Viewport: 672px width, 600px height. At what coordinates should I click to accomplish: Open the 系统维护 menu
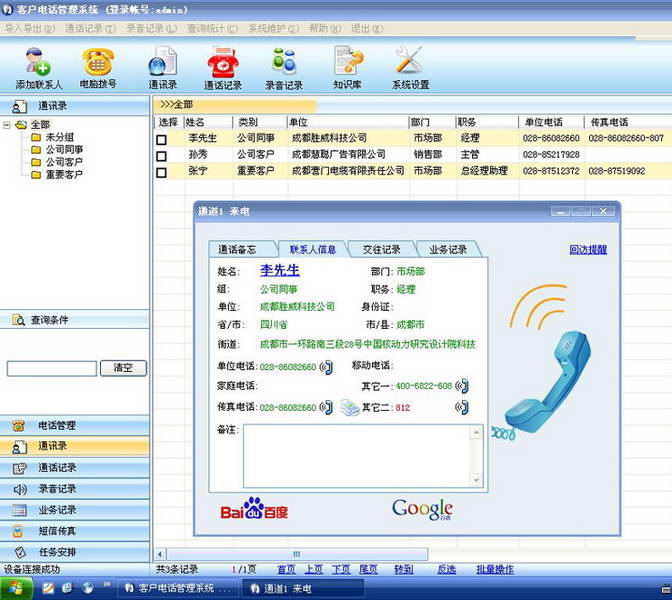274,29
